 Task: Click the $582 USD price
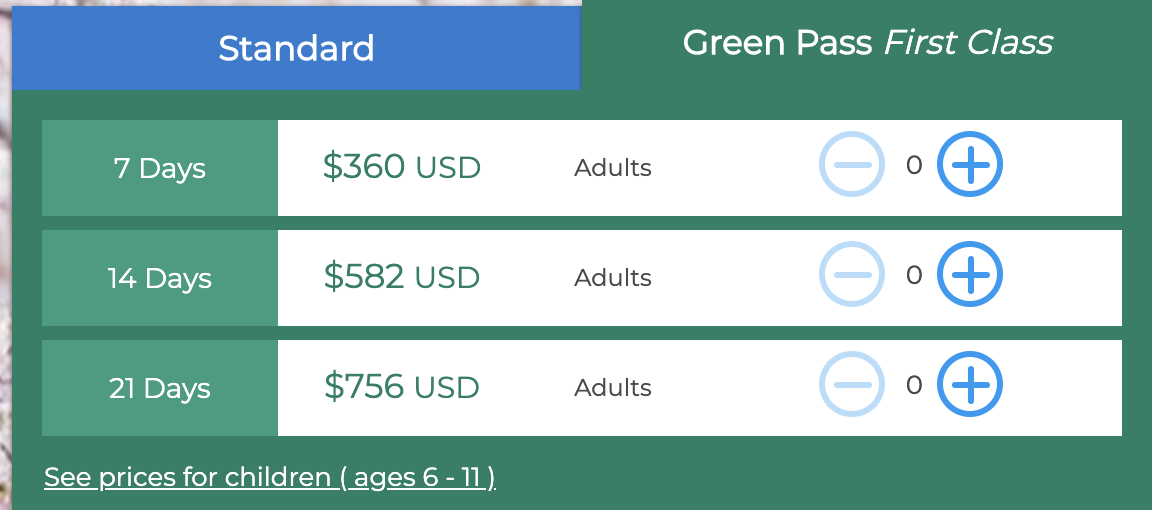402,277
